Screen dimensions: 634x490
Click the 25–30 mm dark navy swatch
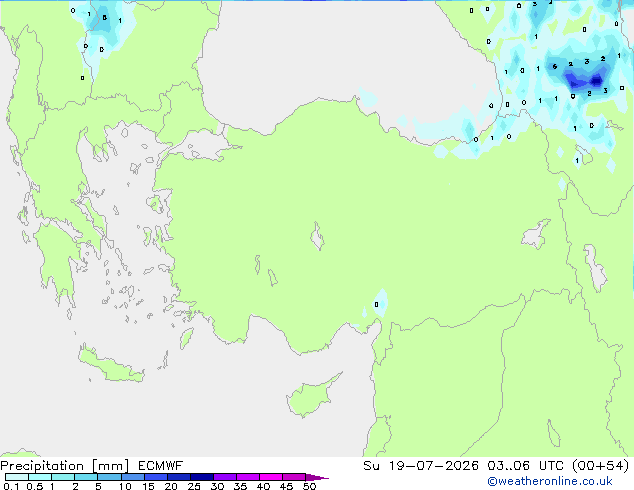[202, 477]
